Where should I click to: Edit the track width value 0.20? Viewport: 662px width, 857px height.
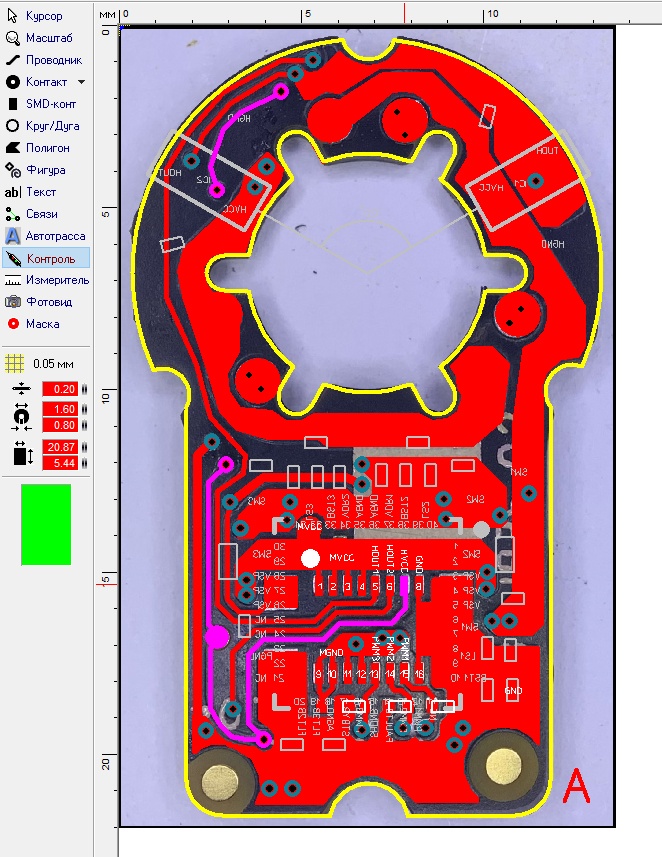[x=60, y=389]
